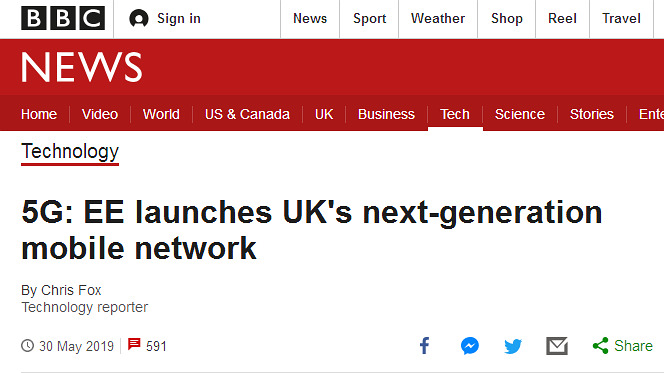Go to the Science section tab

click(x=520, y=114)
